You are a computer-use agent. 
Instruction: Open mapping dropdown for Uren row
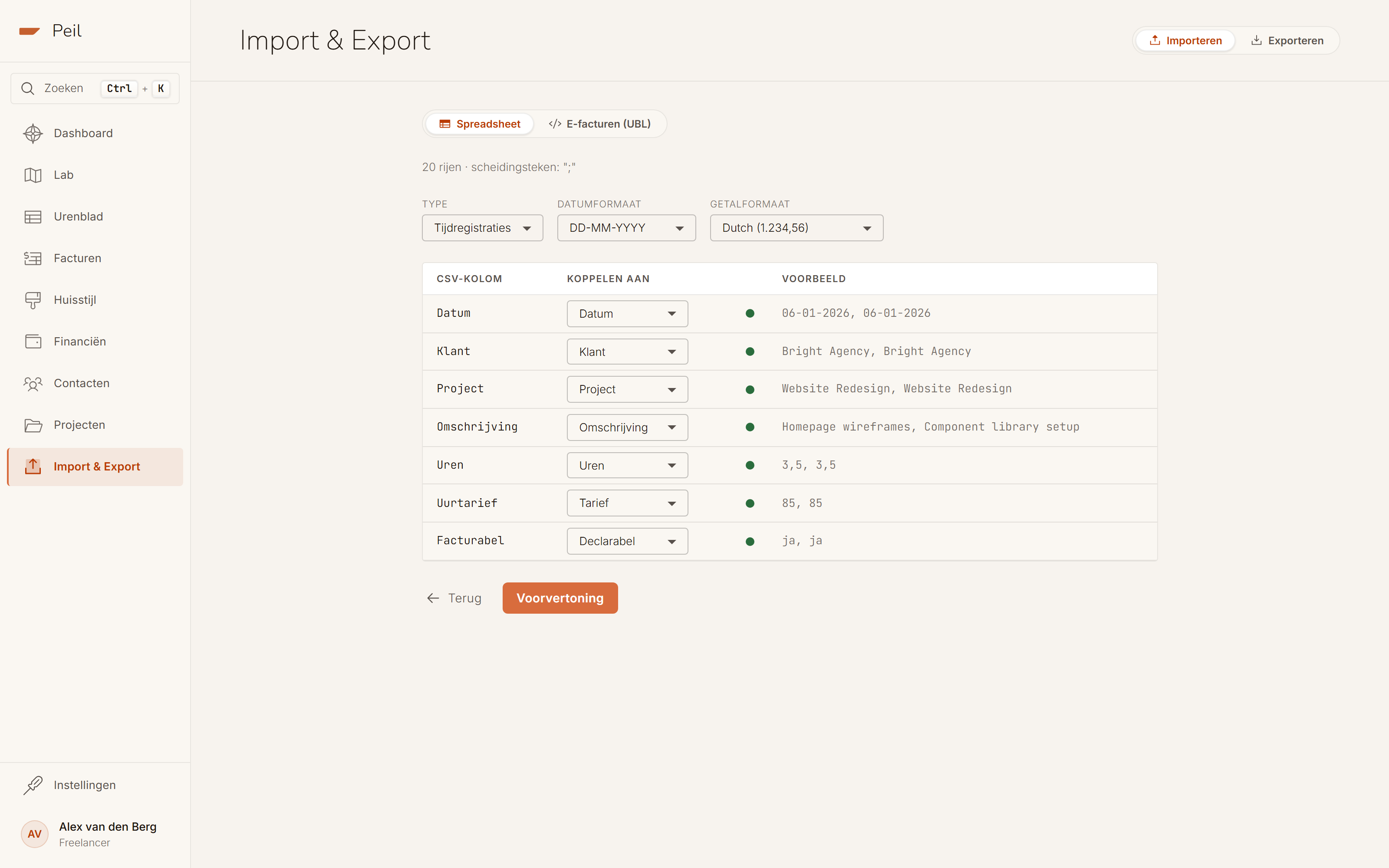pyautogui.click(x=627, y=466)
